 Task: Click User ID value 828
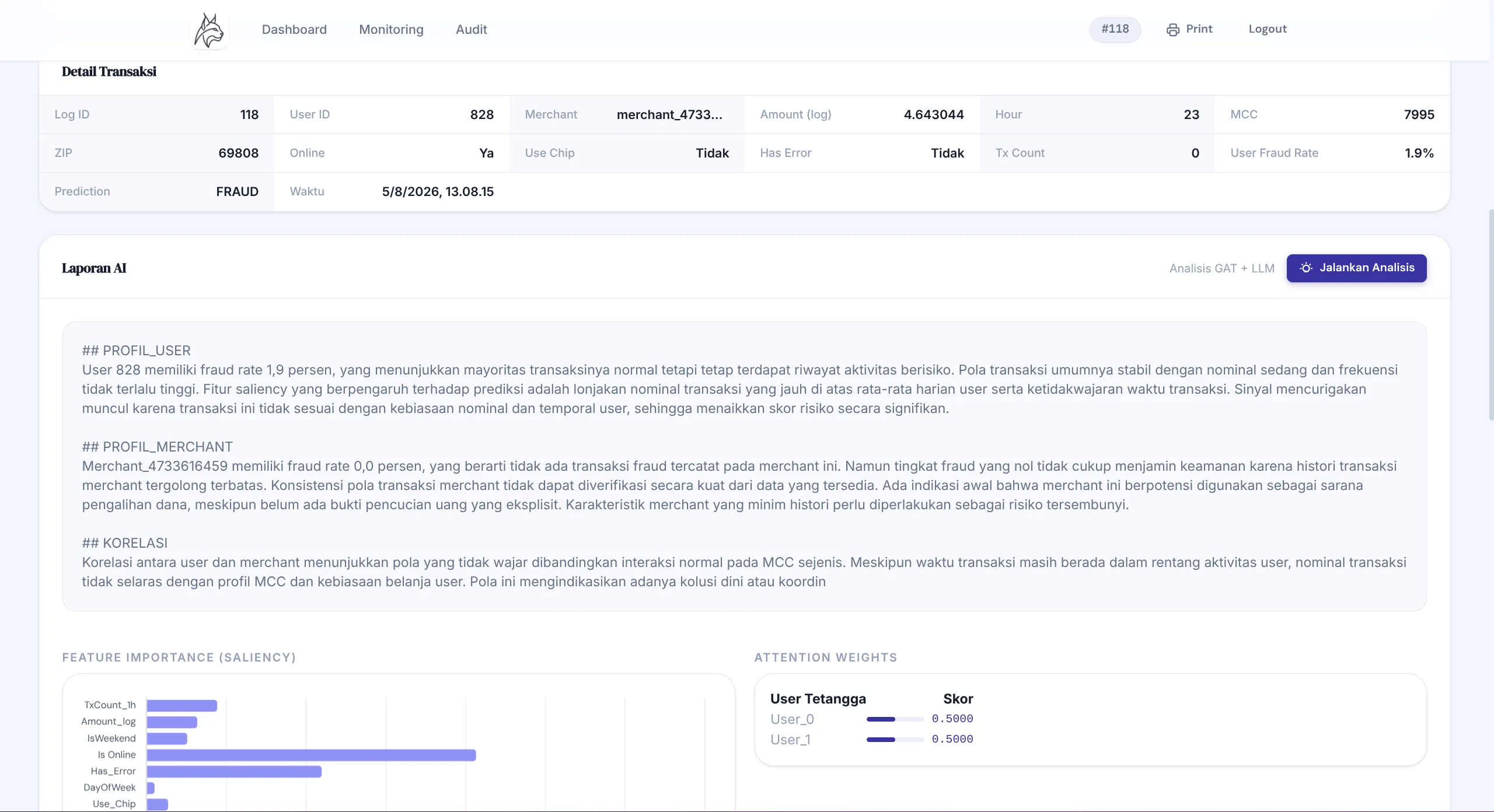[482, 114]
